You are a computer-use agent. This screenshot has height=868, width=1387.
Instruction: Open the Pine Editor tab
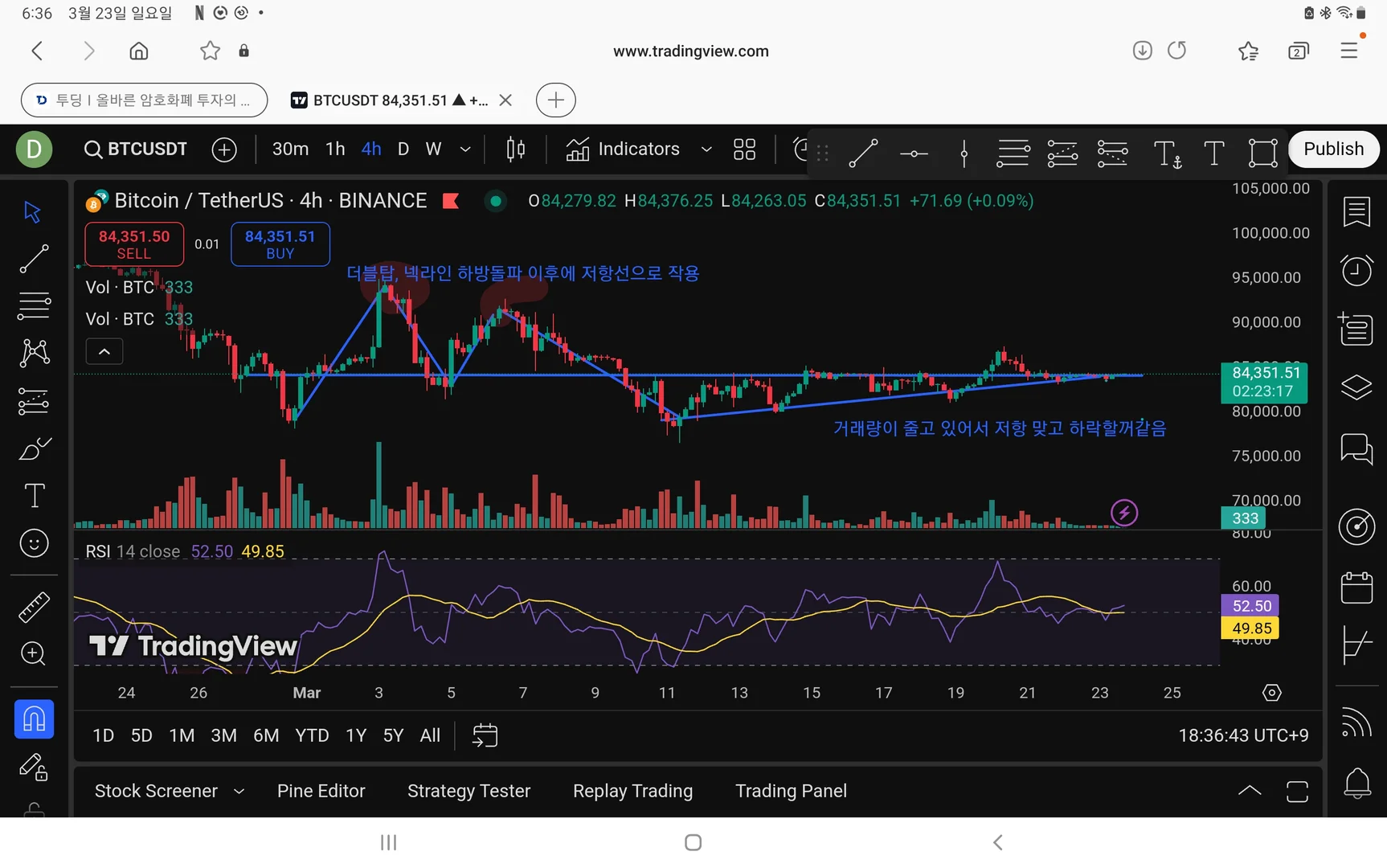(x=321, y=792)
